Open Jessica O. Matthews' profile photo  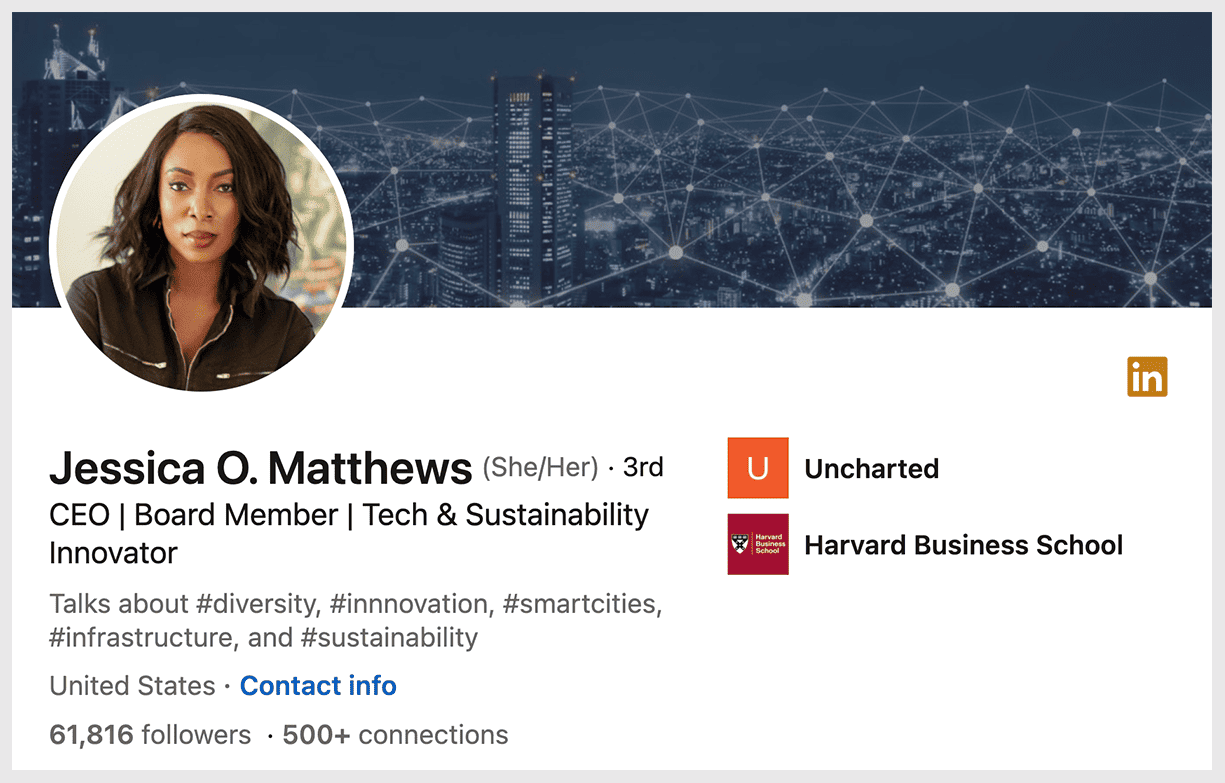coord(201,243)
